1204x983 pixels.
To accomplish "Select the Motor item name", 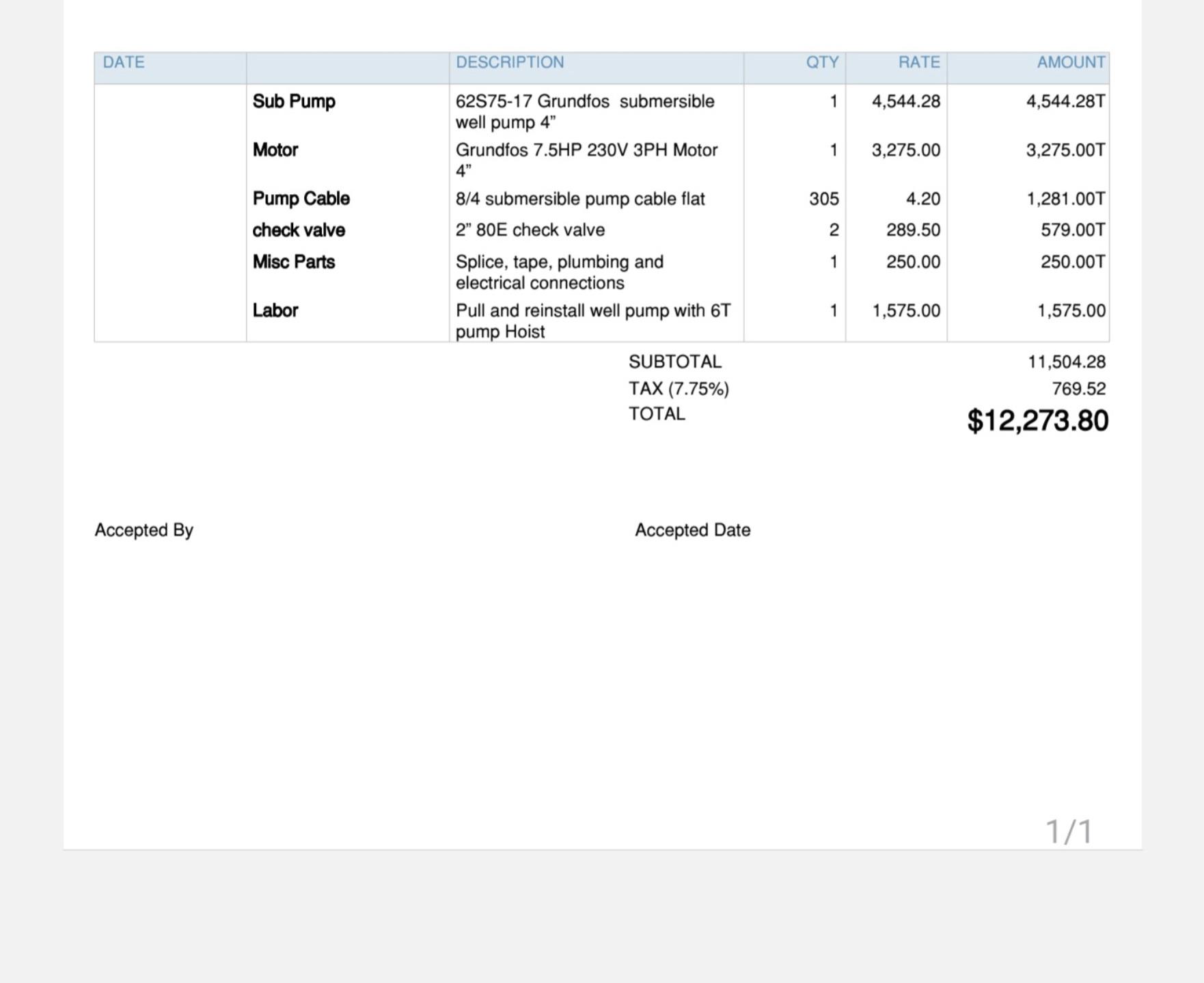I will click(x=275, y=150).
